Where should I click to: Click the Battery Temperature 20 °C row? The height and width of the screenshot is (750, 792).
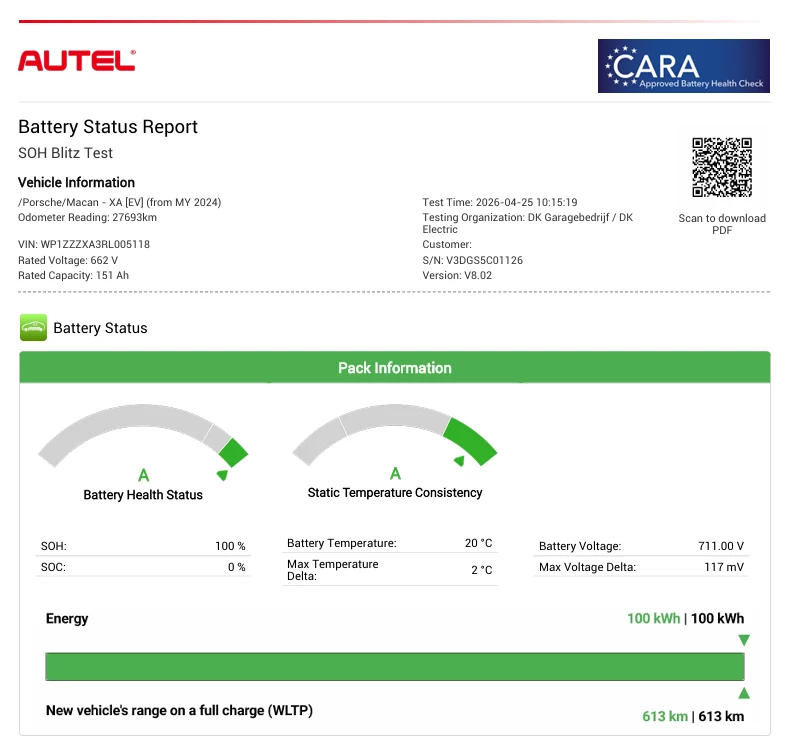coord(389,543)
